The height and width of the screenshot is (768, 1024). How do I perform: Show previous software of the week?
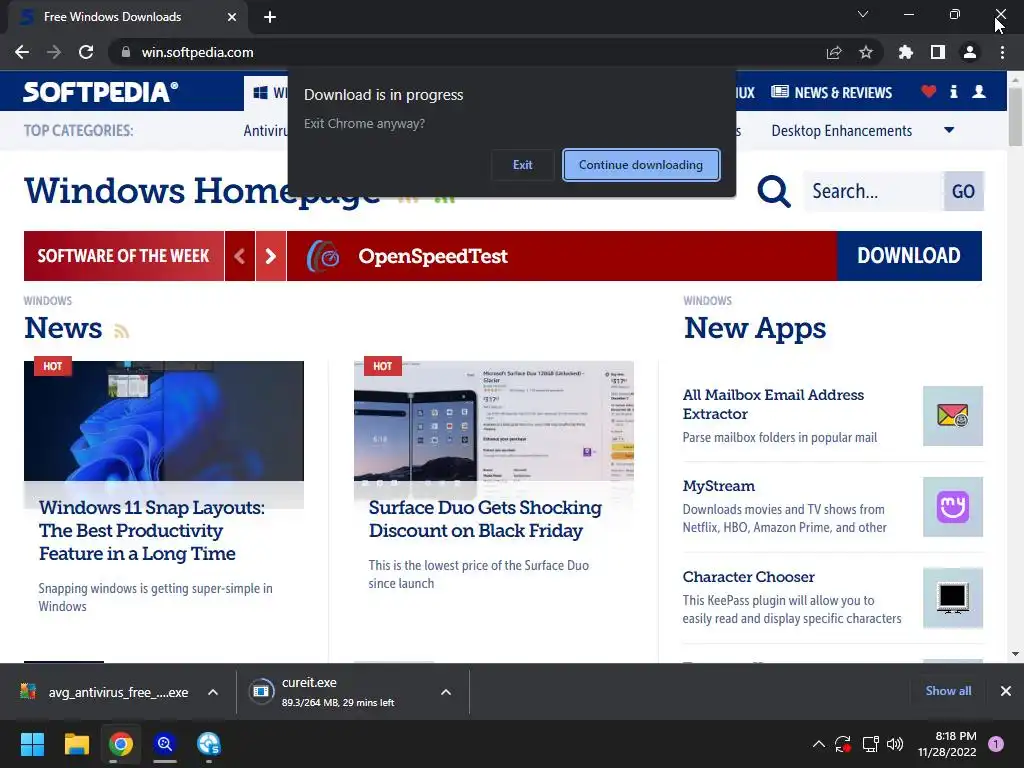pos(240,256)
